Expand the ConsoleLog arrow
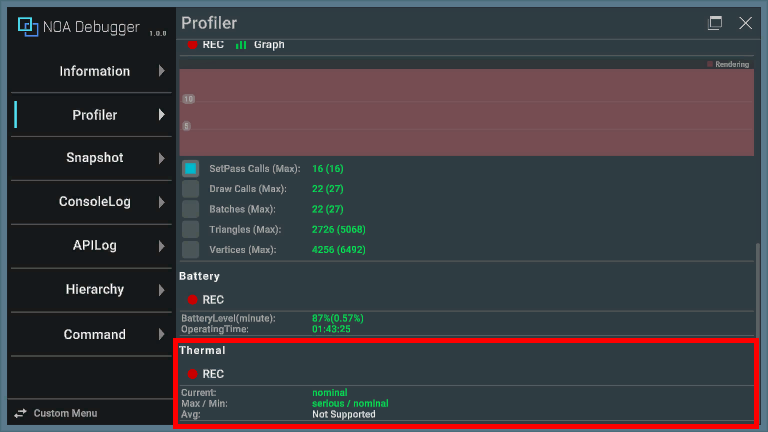Image resolution: width=768 pixels, height=432 pixels. (x=162, y=202)
